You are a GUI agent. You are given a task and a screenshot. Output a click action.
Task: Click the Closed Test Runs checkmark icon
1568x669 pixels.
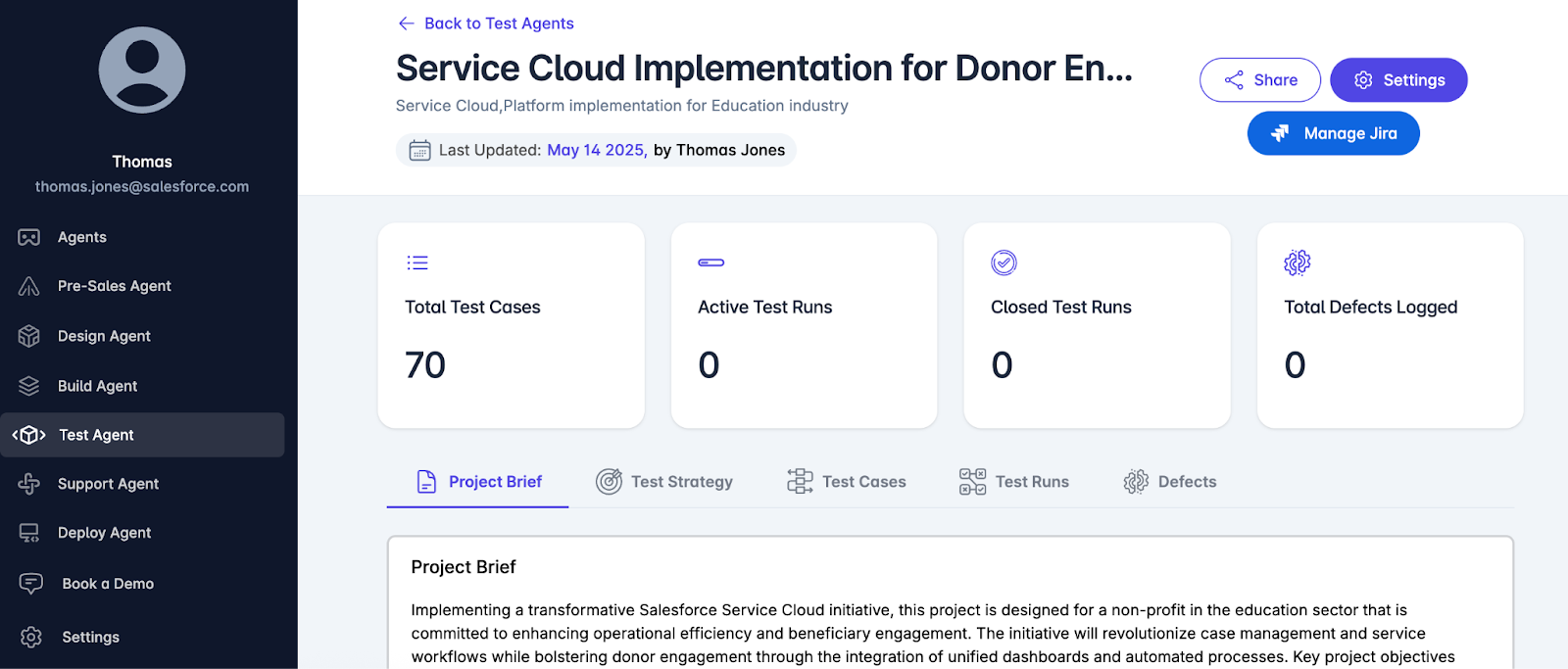tap(1004, 263)
